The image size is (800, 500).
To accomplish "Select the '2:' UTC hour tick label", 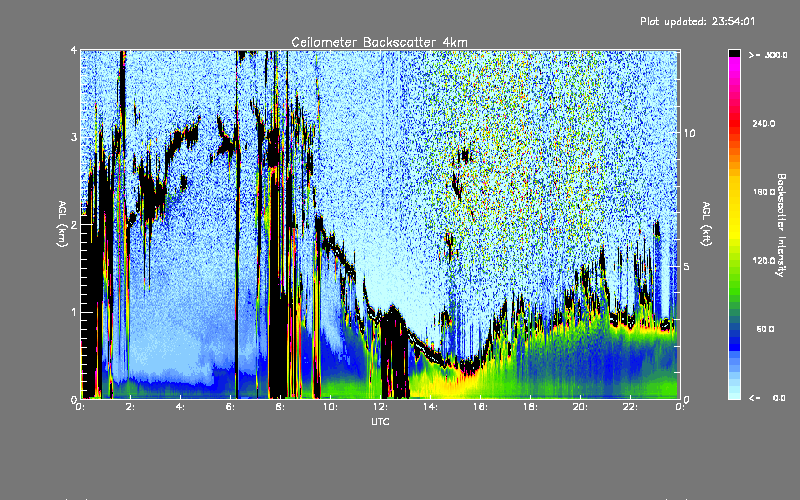I will [x=130, y=407].
